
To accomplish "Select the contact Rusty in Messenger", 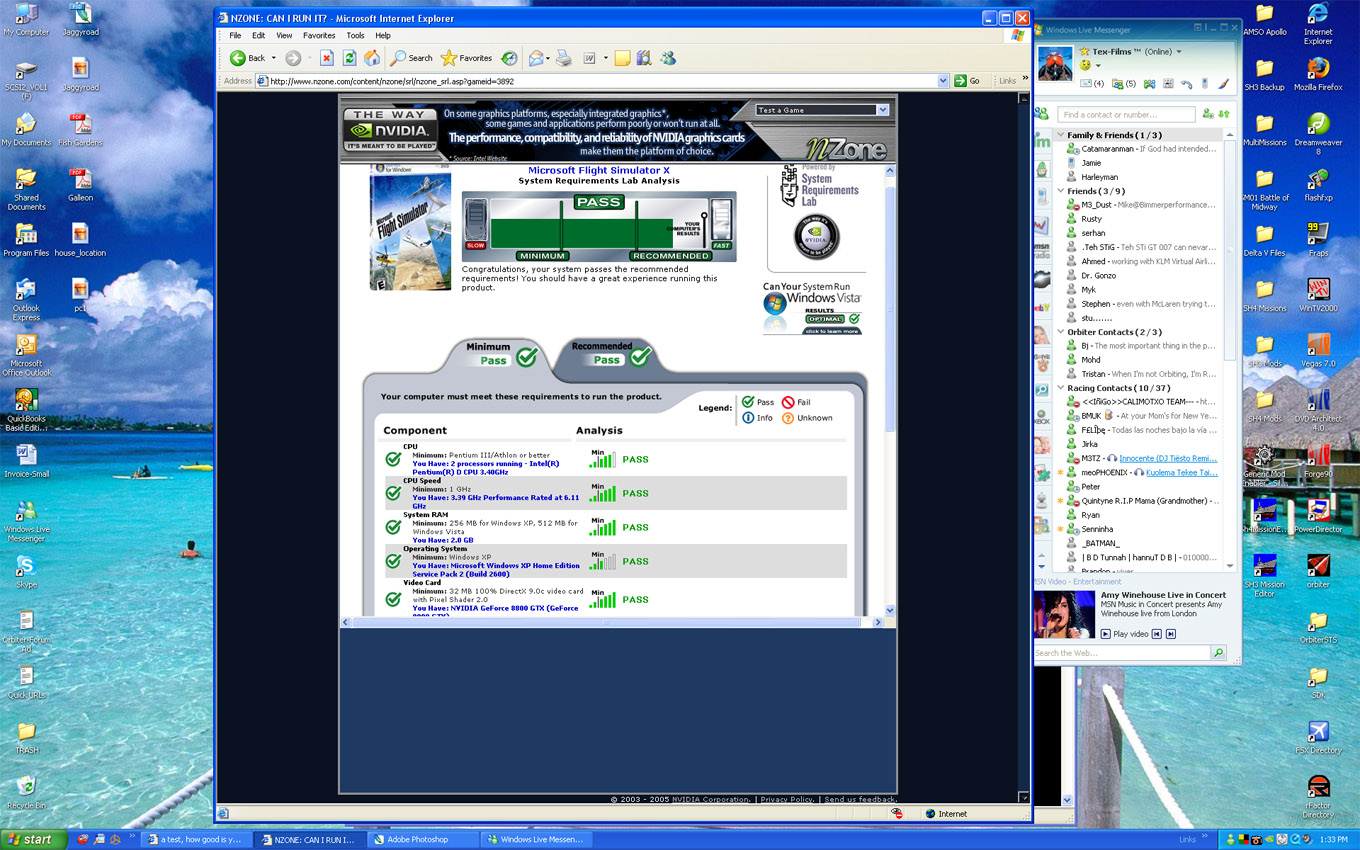I will [x=1091, y=219].
